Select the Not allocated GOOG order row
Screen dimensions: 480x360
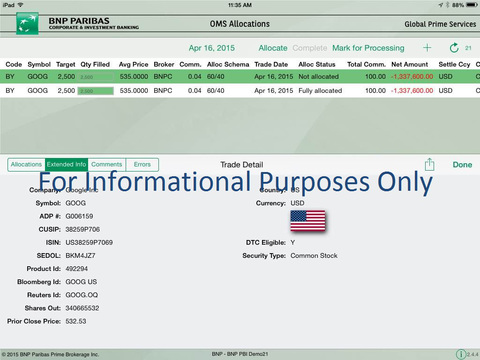[x=240, y=76]
